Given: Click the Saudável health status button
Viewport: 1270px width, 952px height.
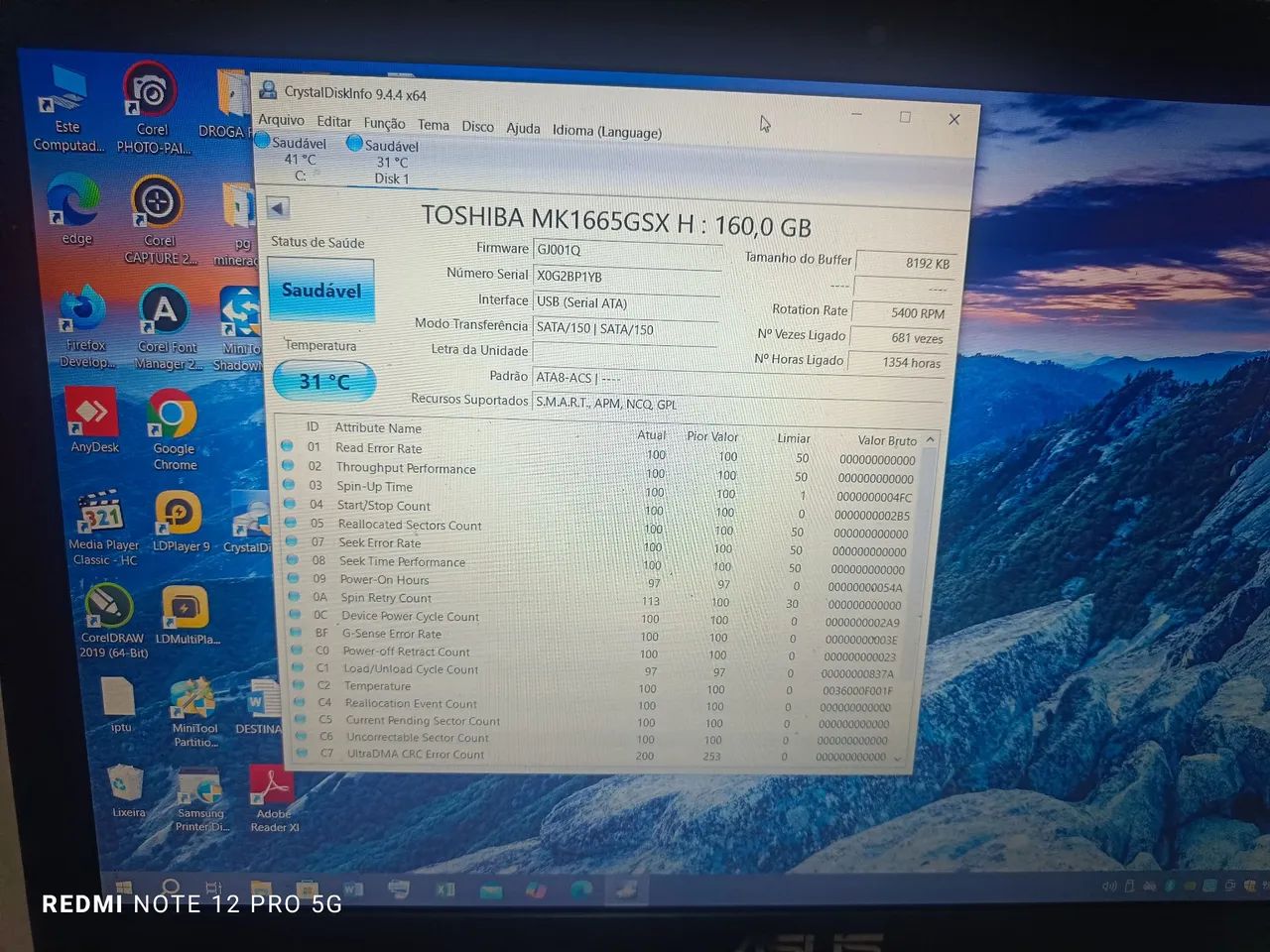Looking at the screenshot, I should point(319,290).
